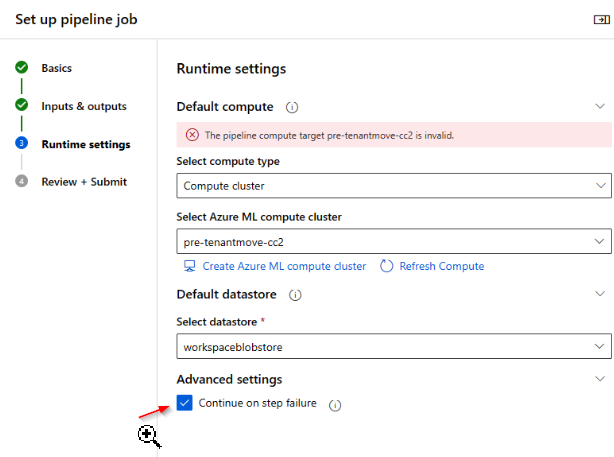Click the step 3 blue circle icon
The image size is (614, 457).
click(x=22, y=143)
